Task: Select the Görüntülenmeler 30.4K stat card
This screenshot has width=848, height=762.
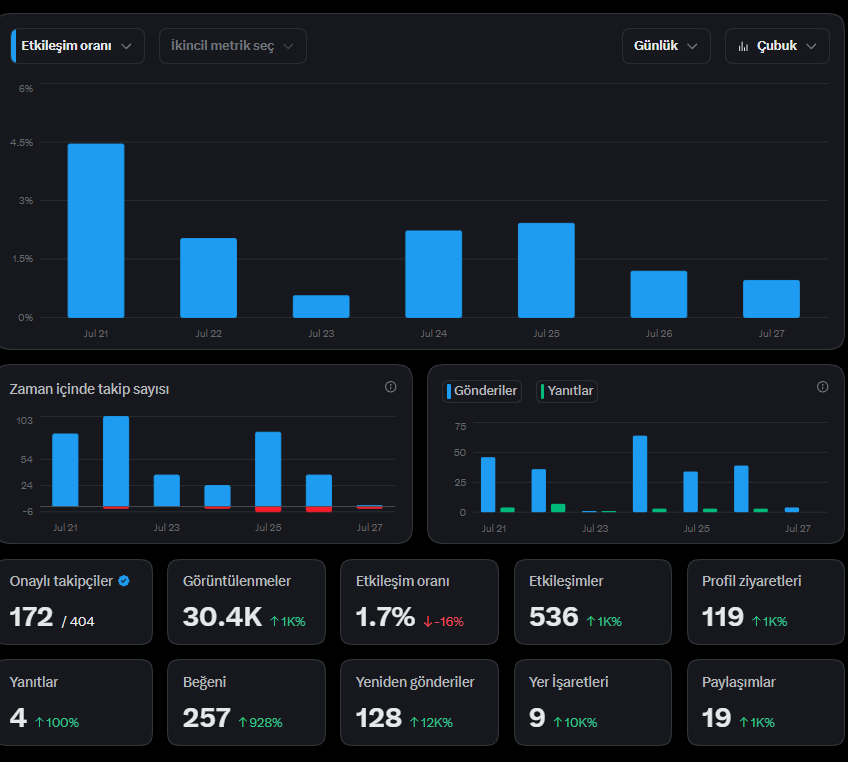Action: click(246, 602)
